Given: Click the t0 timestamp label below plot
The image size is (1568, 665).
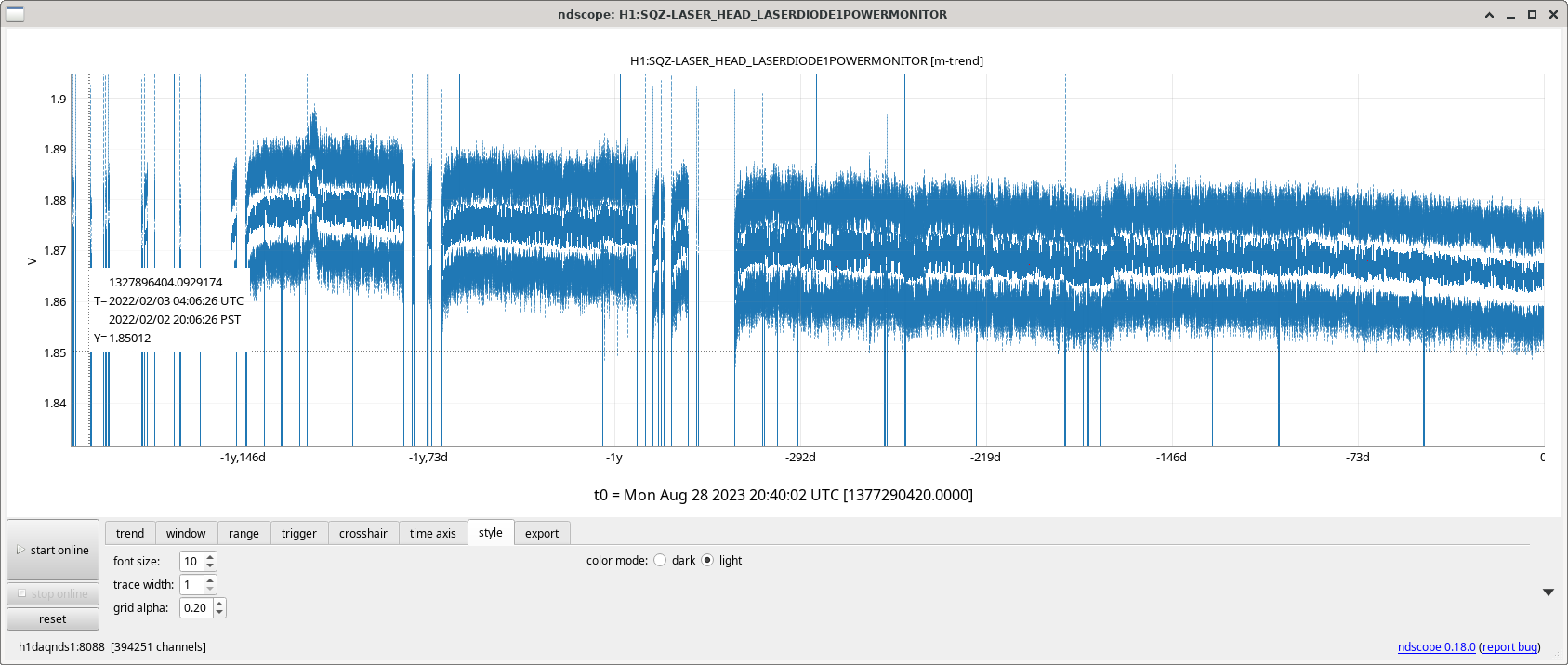Looking at the screenshot, I should point(784,495).
